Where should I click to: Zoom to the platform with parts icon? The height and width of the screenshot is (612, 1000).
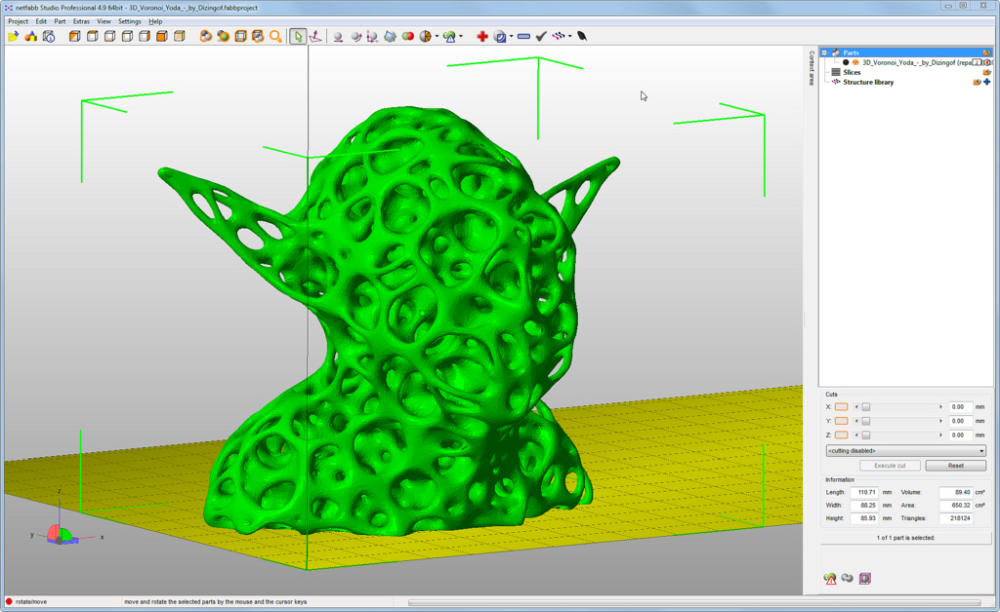point(258,36)
